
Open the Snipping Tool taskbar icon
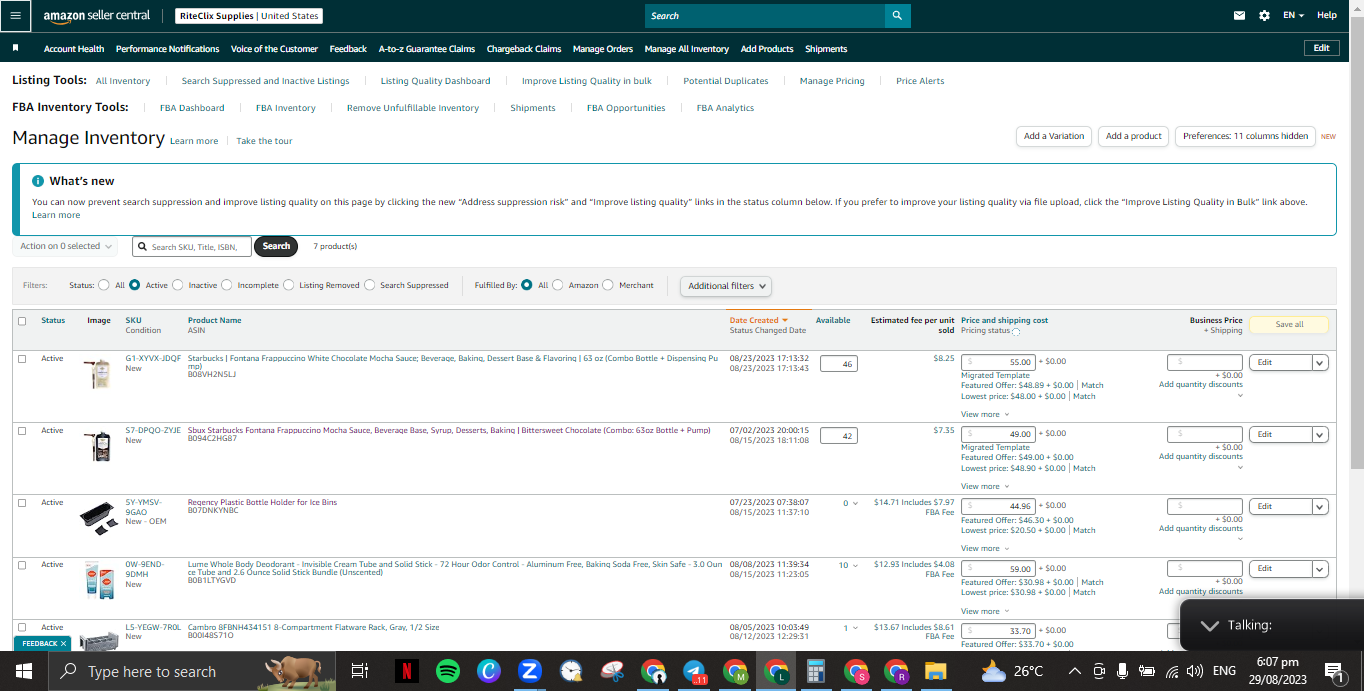click(x=612, y=671)
